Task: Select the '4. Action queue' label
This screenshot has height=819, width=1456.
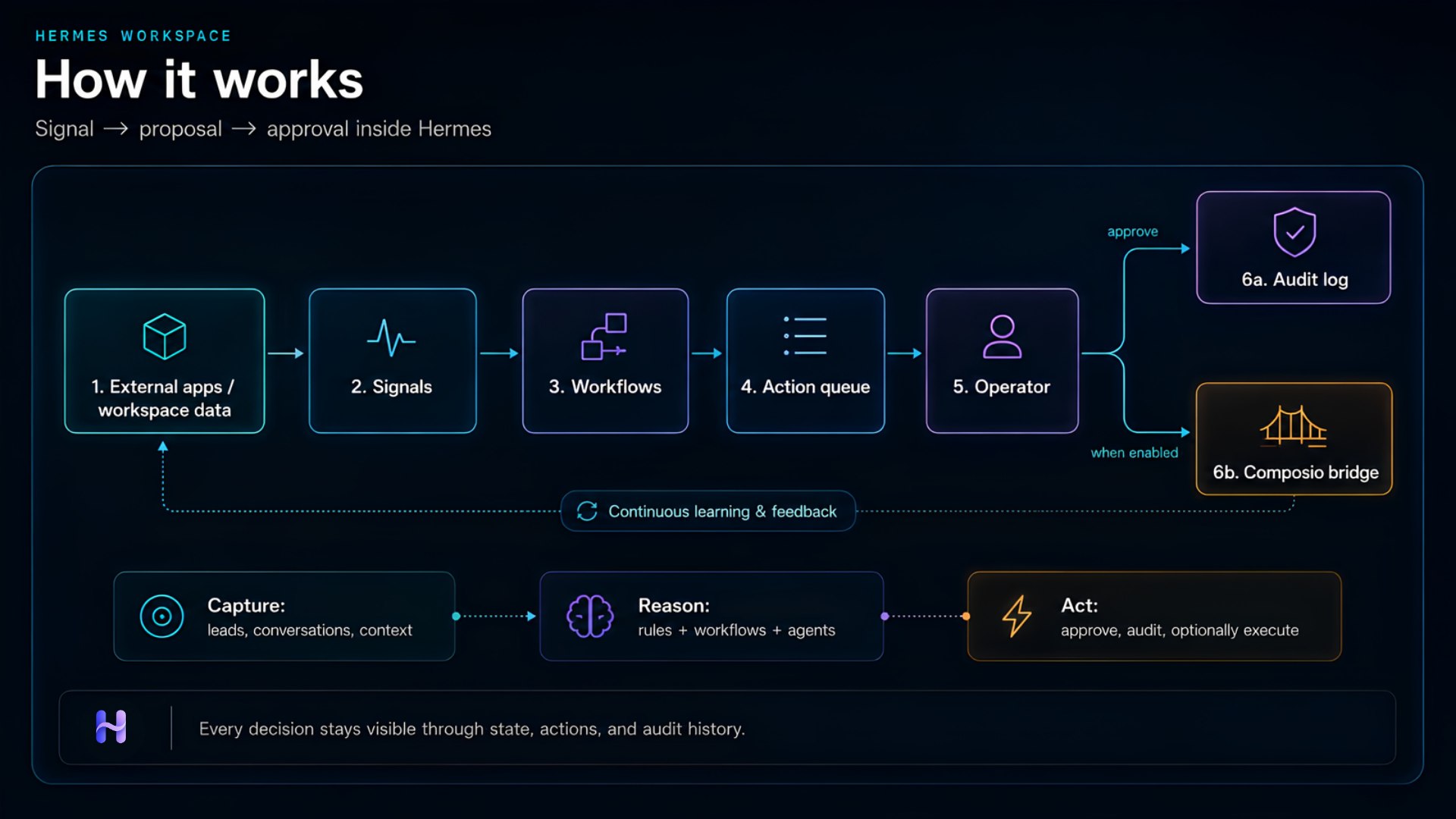Action: [x=805, y=387]
